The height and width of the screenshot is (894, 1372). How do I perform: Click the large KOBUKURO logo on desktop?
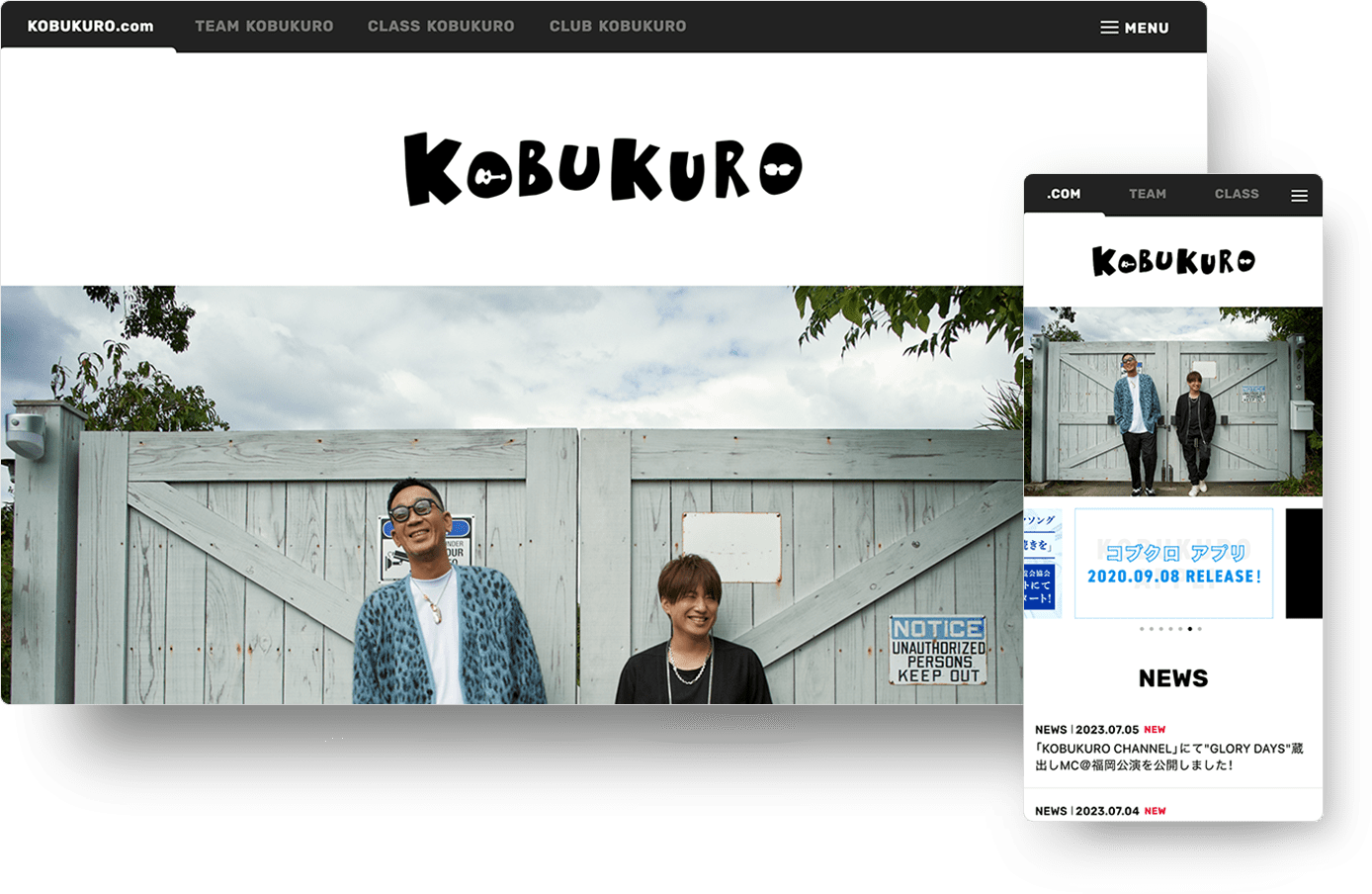tap(603, 169)
